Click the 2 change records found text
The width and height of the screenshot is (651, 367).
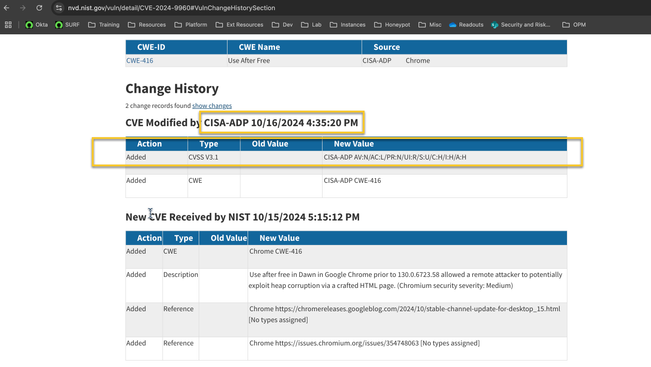pos(158,106)
